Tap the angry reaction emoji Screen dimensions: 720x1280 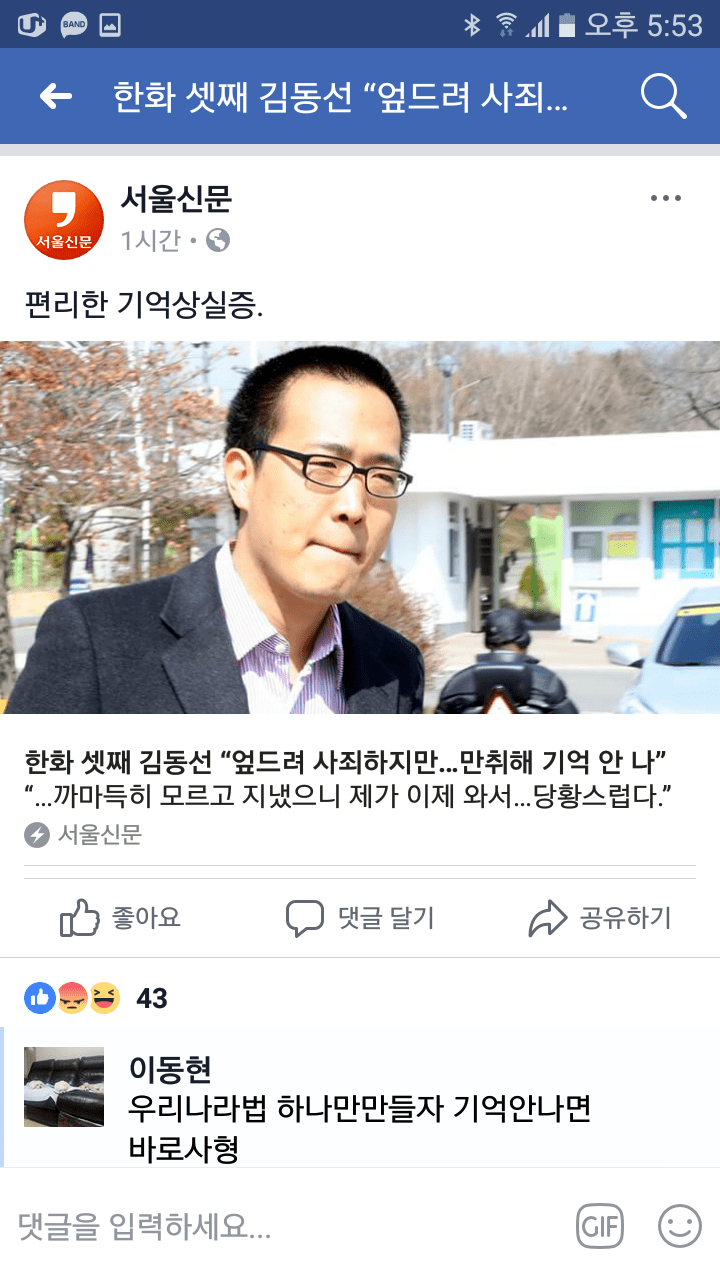click(72, 998)
